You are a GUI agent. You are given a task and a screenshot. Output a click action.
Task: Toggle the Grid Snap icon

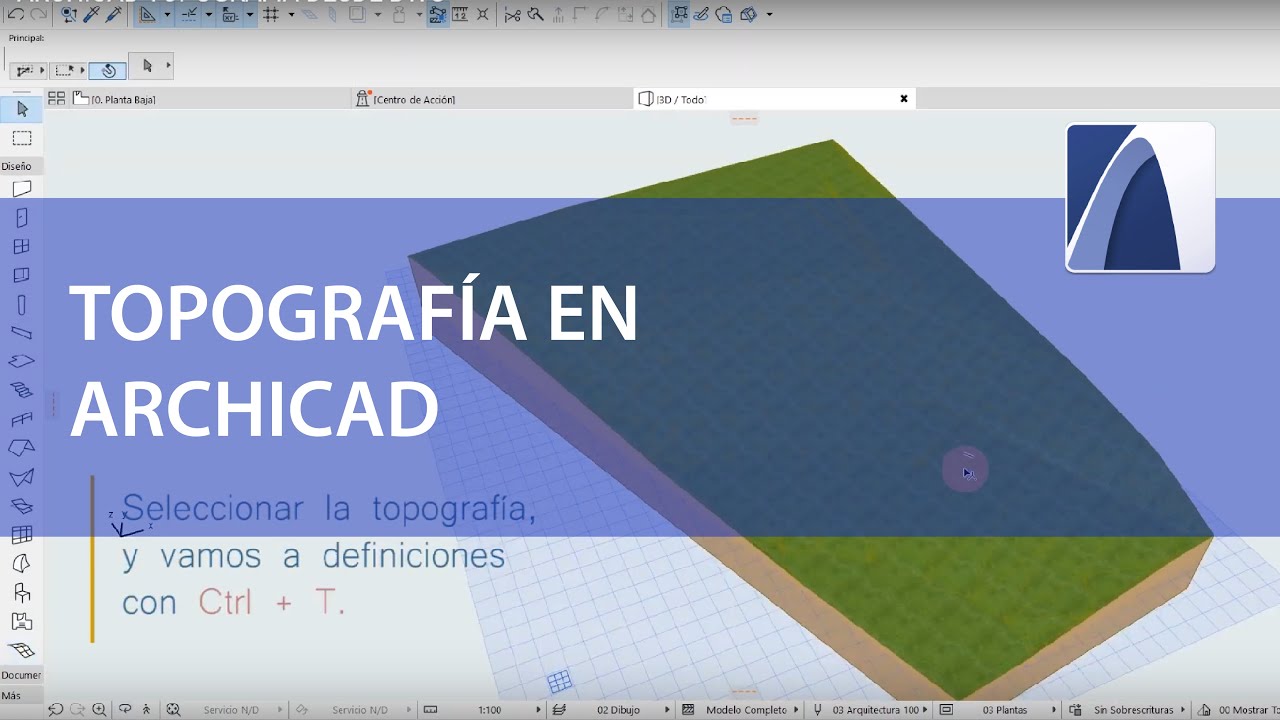[x=270, y=14]
